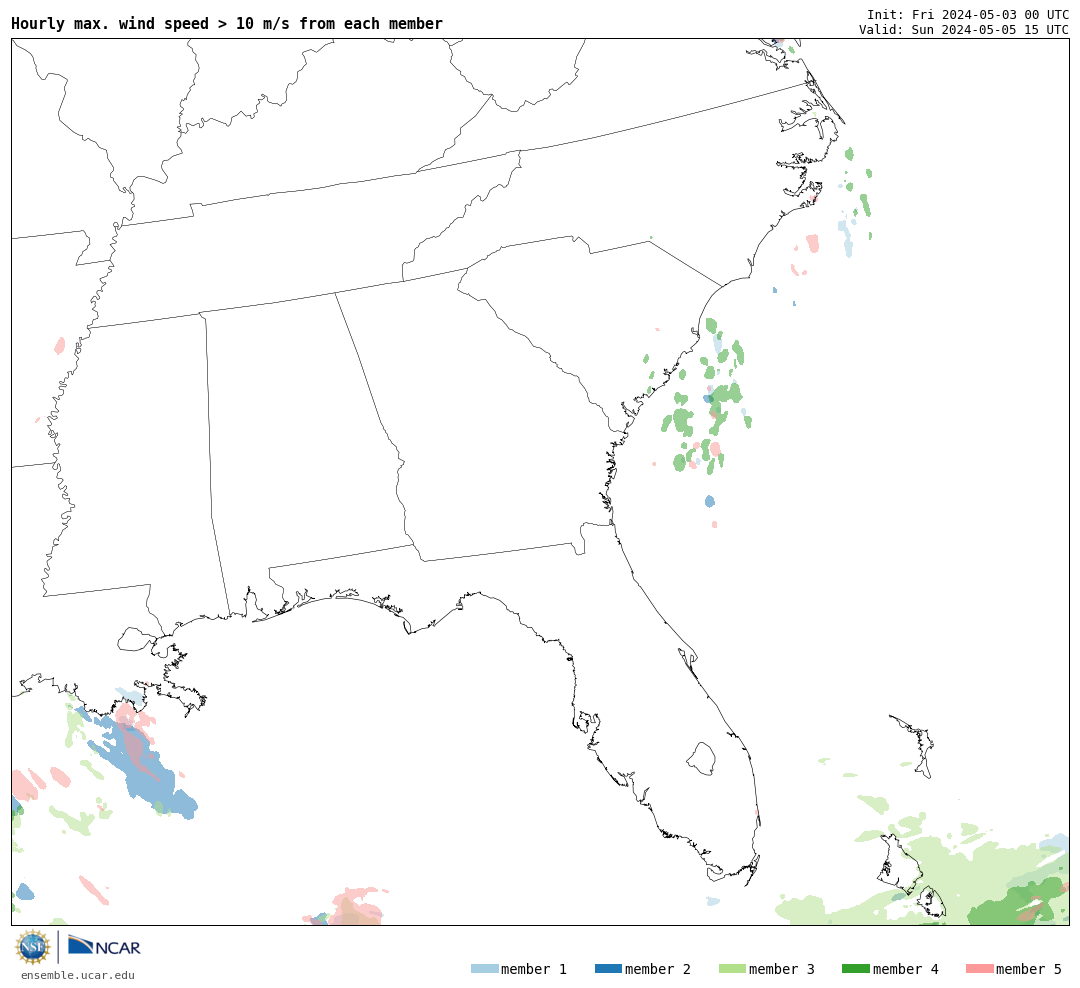The image size is (1080, 988).
Task: Click the 'Valid: Sun 2024-05-05 15 UTC' text
Action: (964, 30)
